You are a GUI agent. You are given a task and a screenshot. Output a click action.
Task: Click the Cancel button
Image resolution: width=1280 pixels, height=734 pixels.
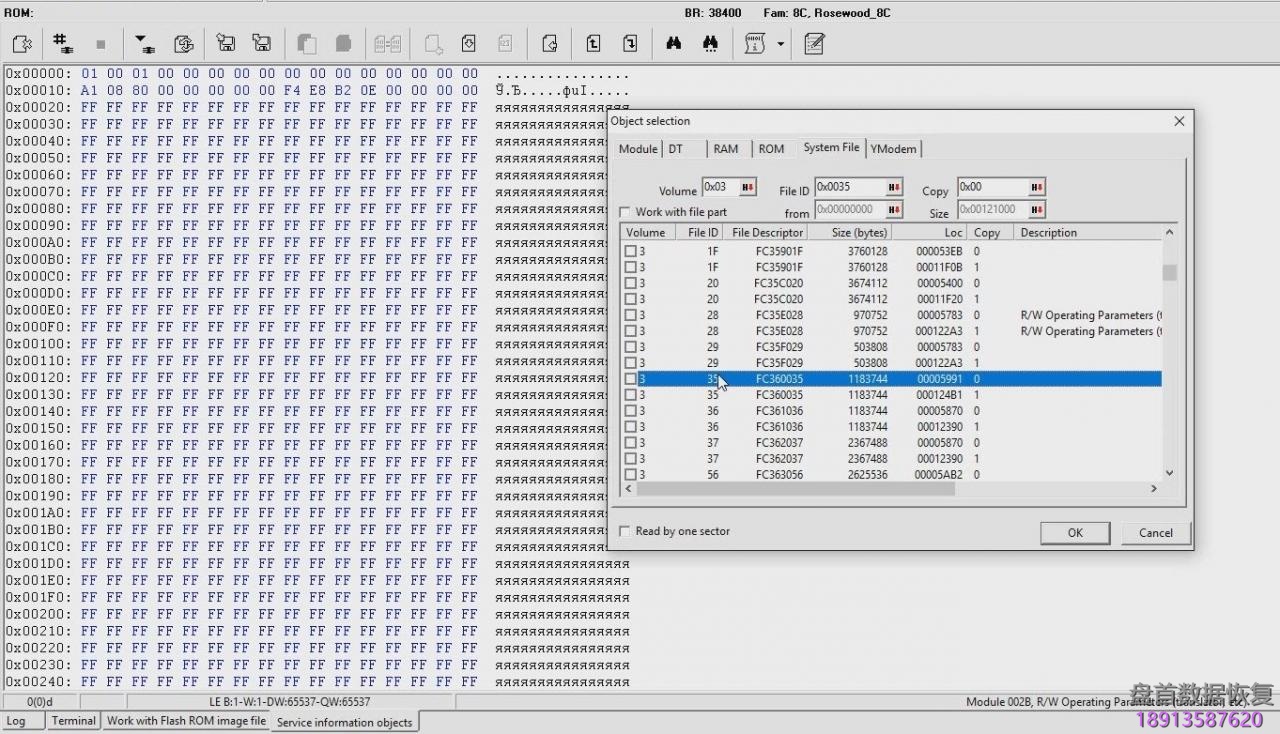pyautogui.click(x=1155, y=532)
